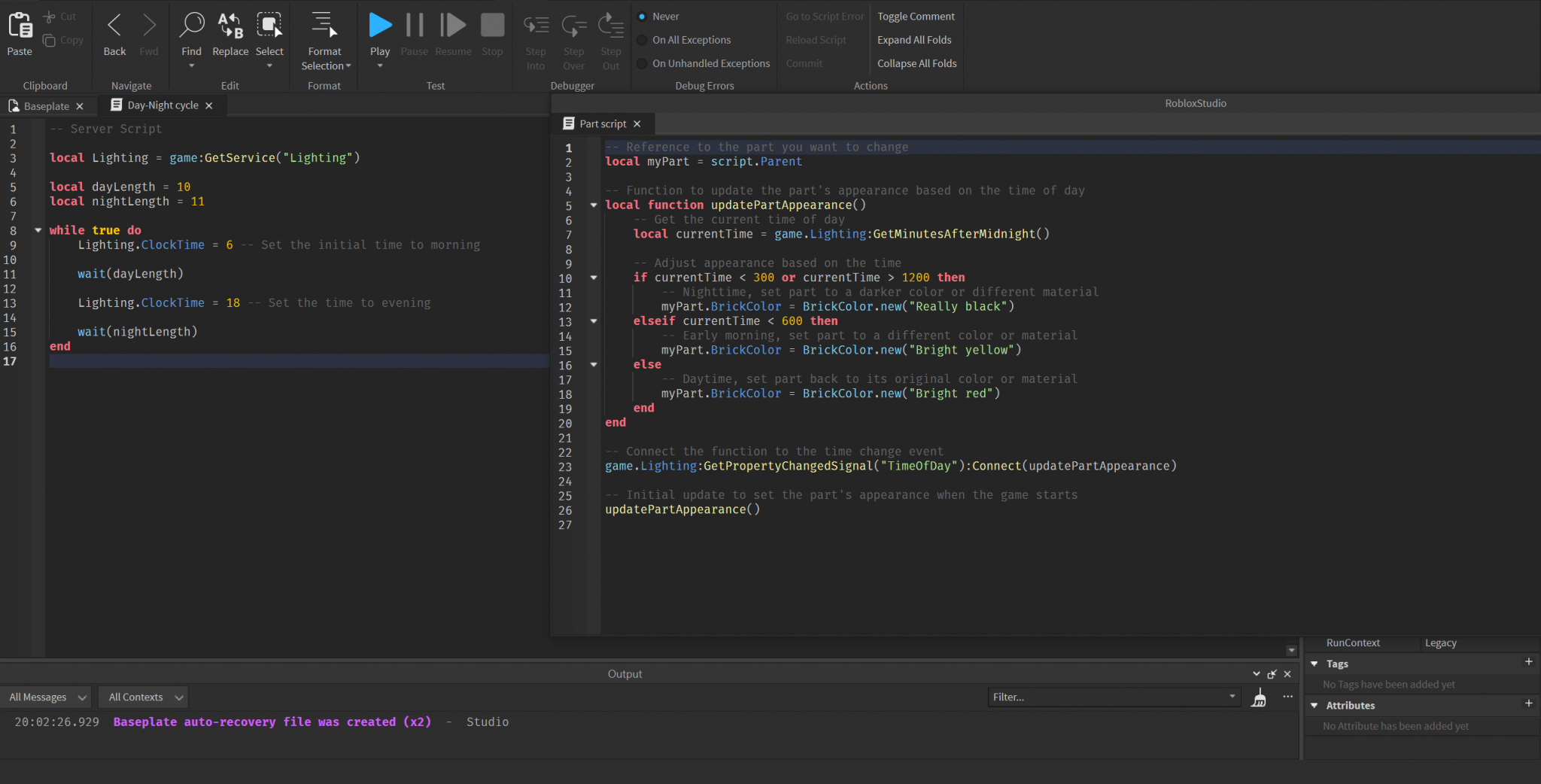This screenshot has width=1541, height=784.
Task: Open the All Messages dropdown
Action: pos(46,697)
